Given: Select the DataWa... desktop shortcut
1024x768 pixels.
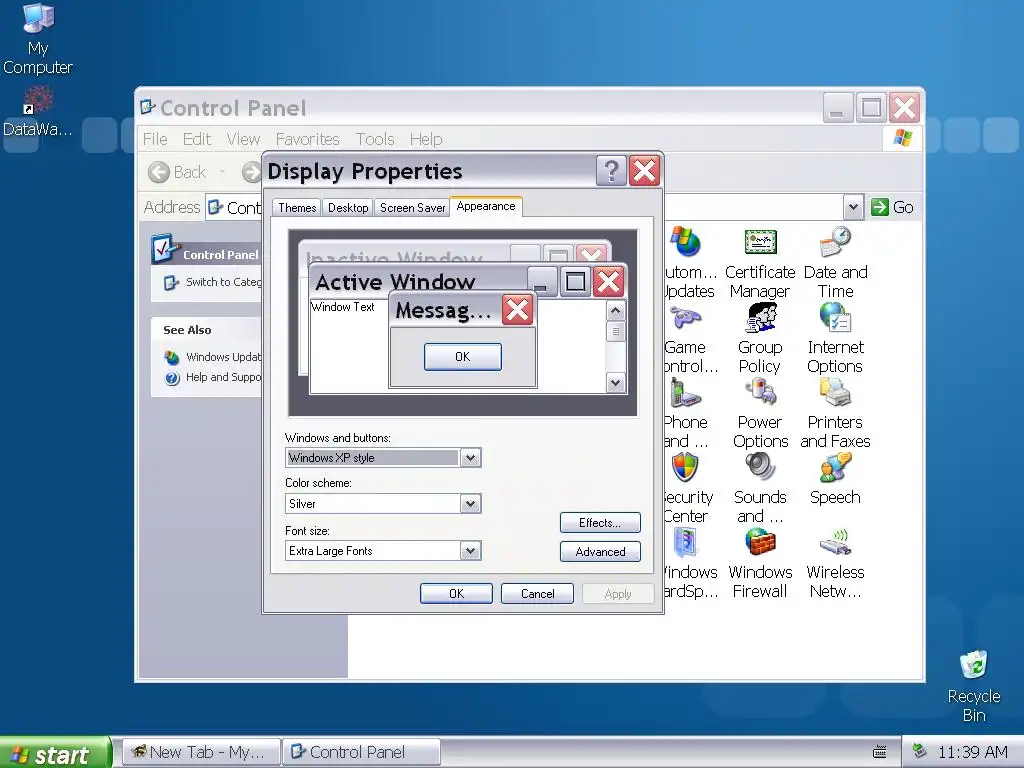Looking at the screenshot, I should pyautogui.click(x=38, y=112).
